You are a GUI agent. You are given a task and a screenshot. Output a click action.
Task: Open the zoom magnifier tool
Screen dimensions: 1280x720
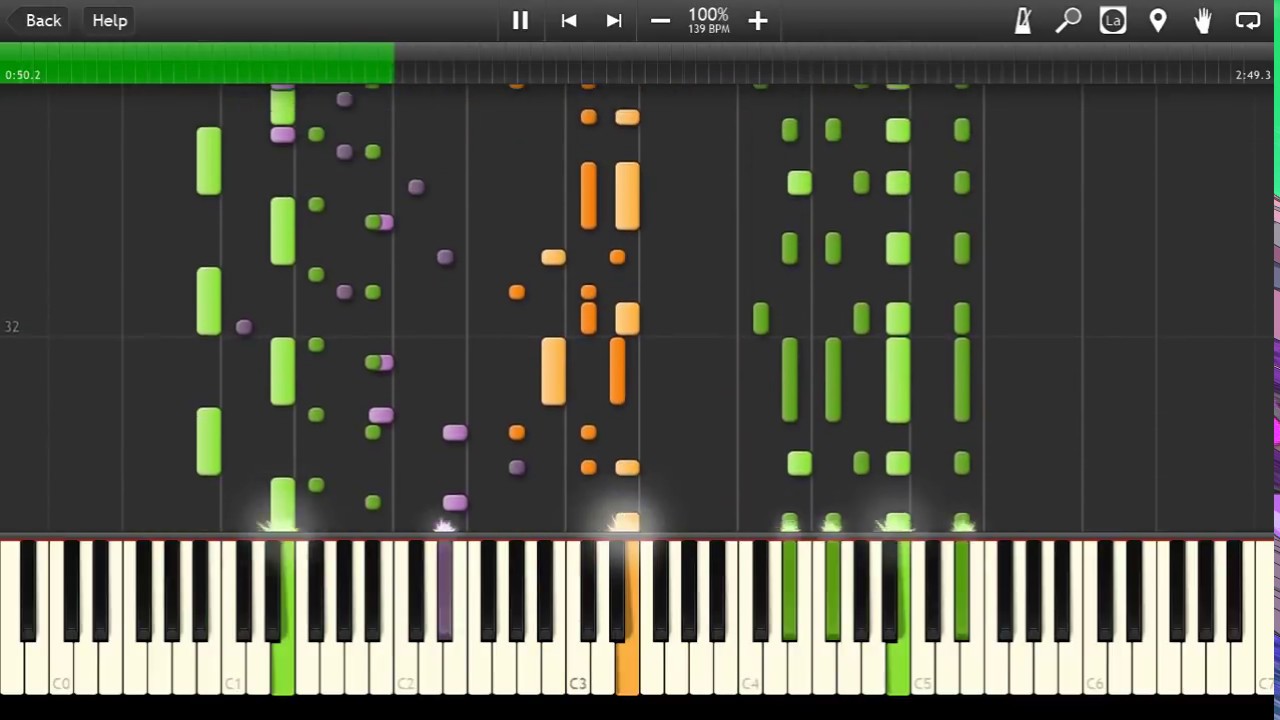click(x=1068, y=20)
